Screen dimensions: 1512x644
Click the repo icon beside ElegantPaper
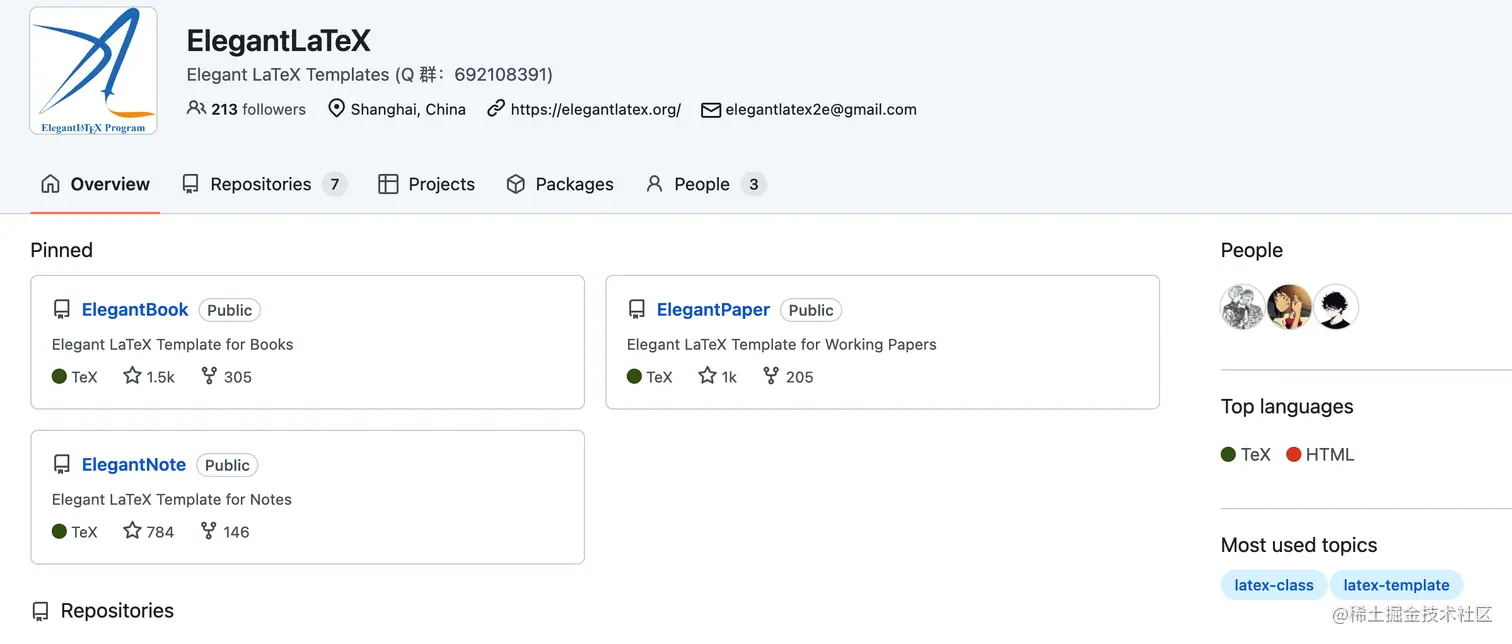[637, 310]
